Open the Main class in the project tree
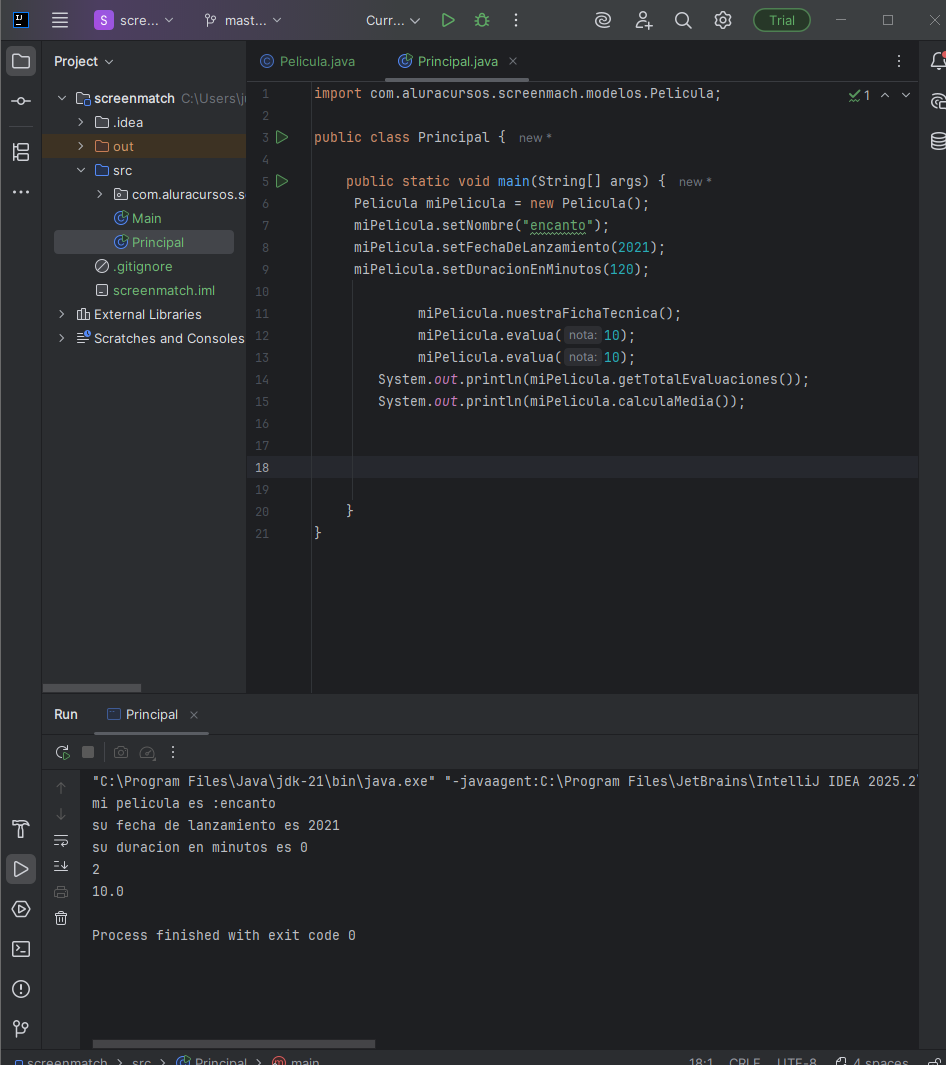This screenshot has height=1065, width=946. pos(138,218)
